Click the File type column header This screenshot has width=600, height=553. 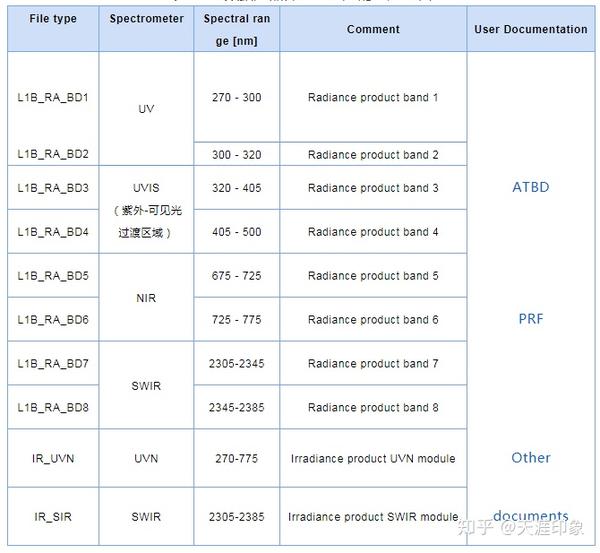tap(53, 19)
